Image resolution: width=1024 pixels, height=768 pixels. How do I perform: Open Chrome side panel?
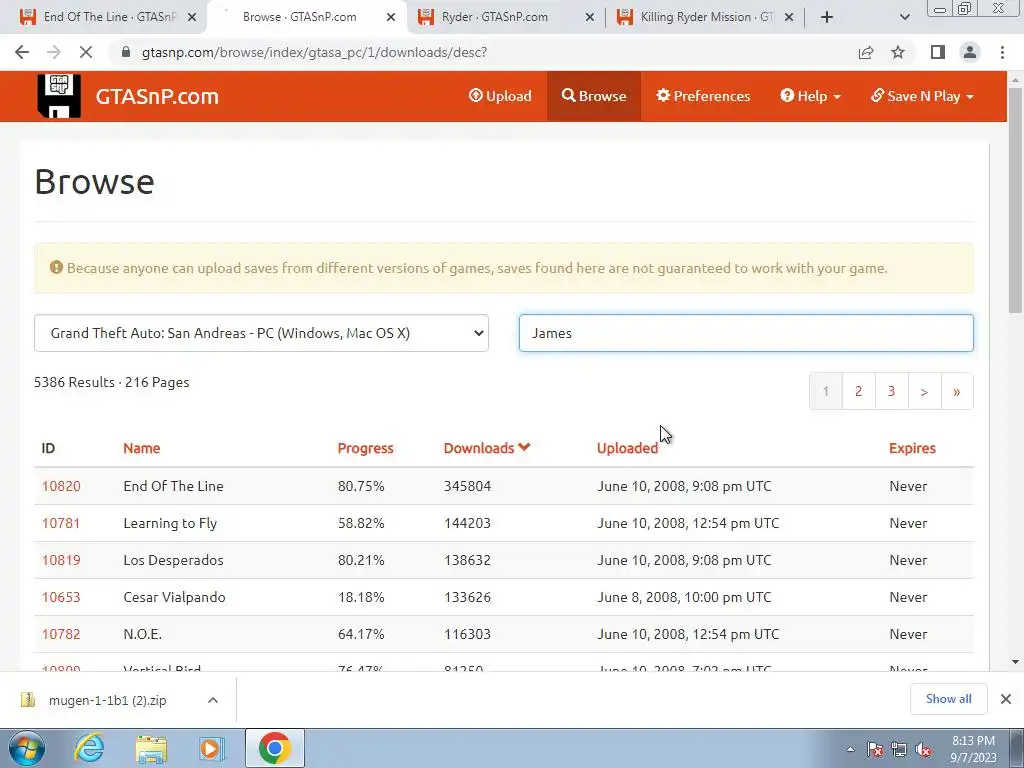tap(938, 52)
